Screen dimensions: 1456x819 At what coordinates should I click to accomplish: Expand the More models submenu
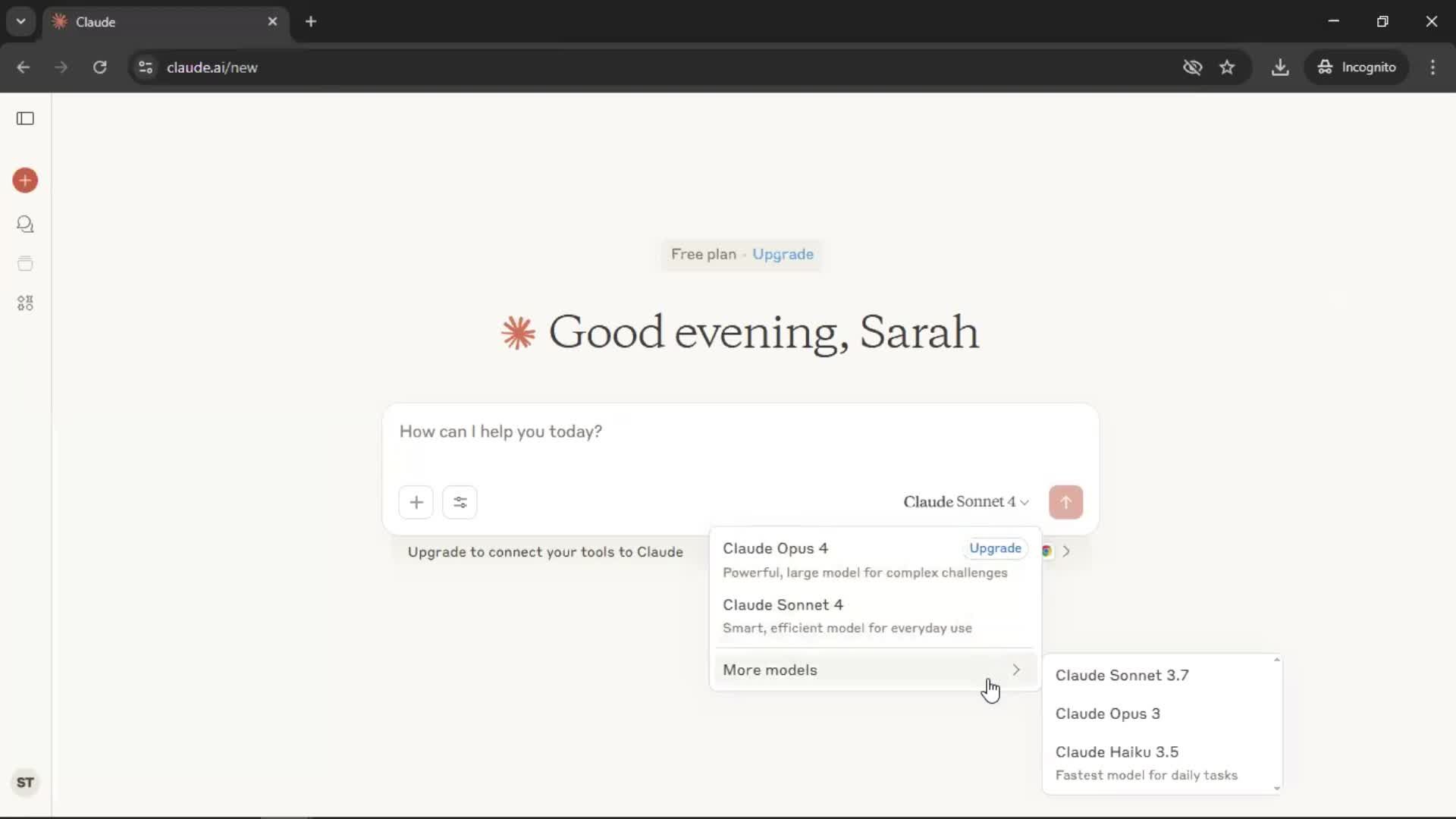point(874,670)
